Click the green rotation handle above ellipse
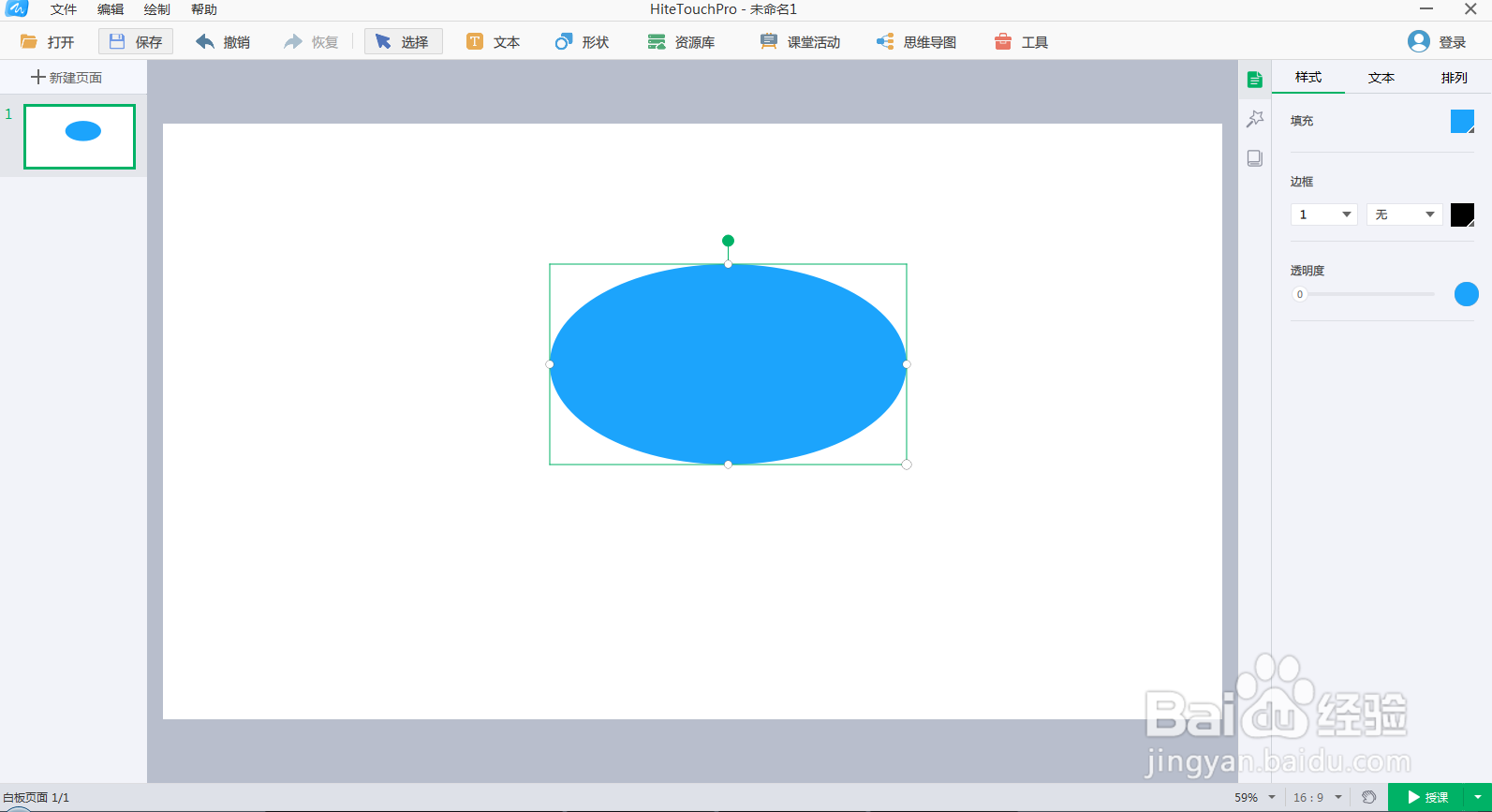 click(728, 241)
